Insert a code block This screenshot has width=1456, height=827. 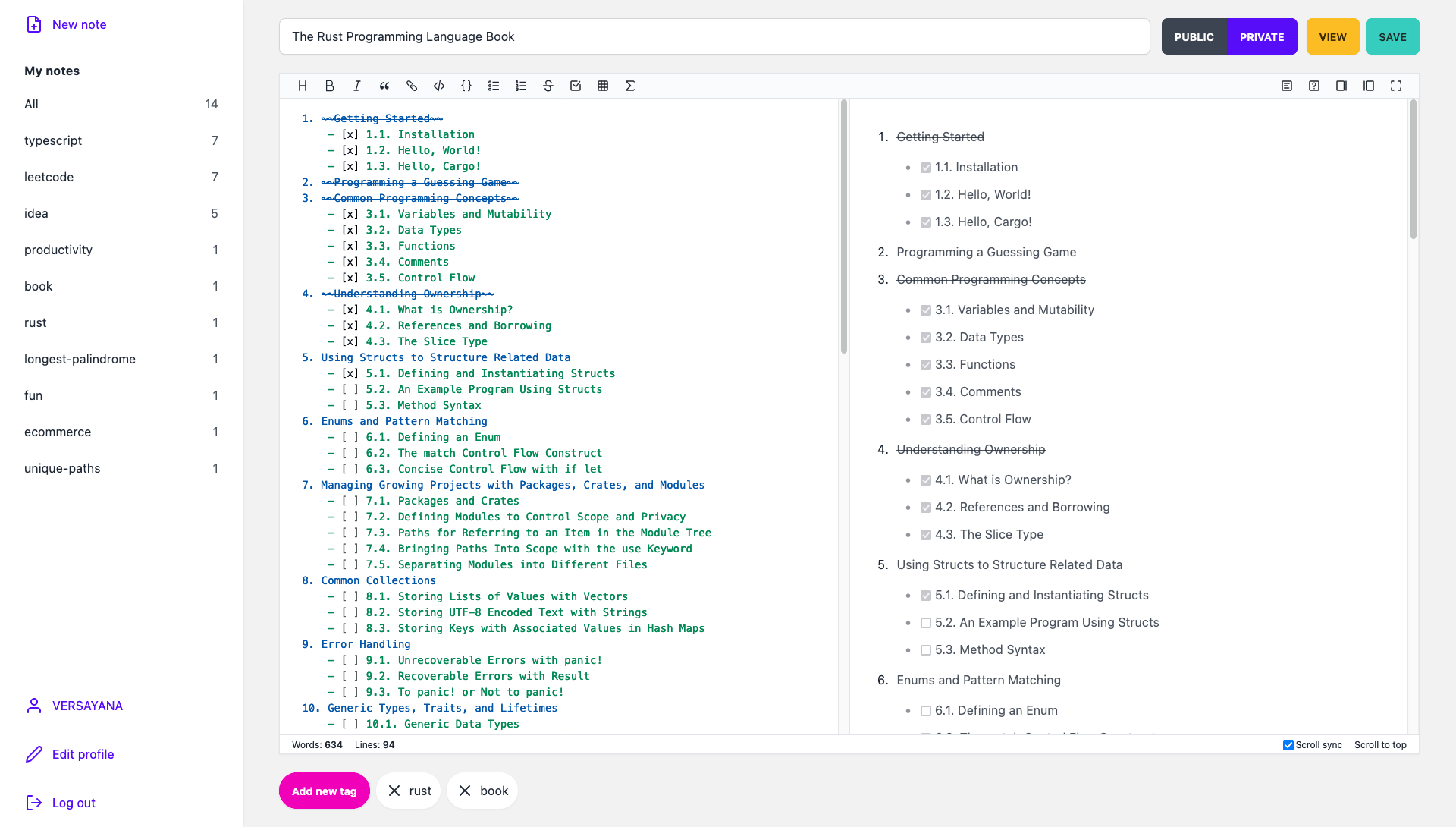tap(438, 86)
